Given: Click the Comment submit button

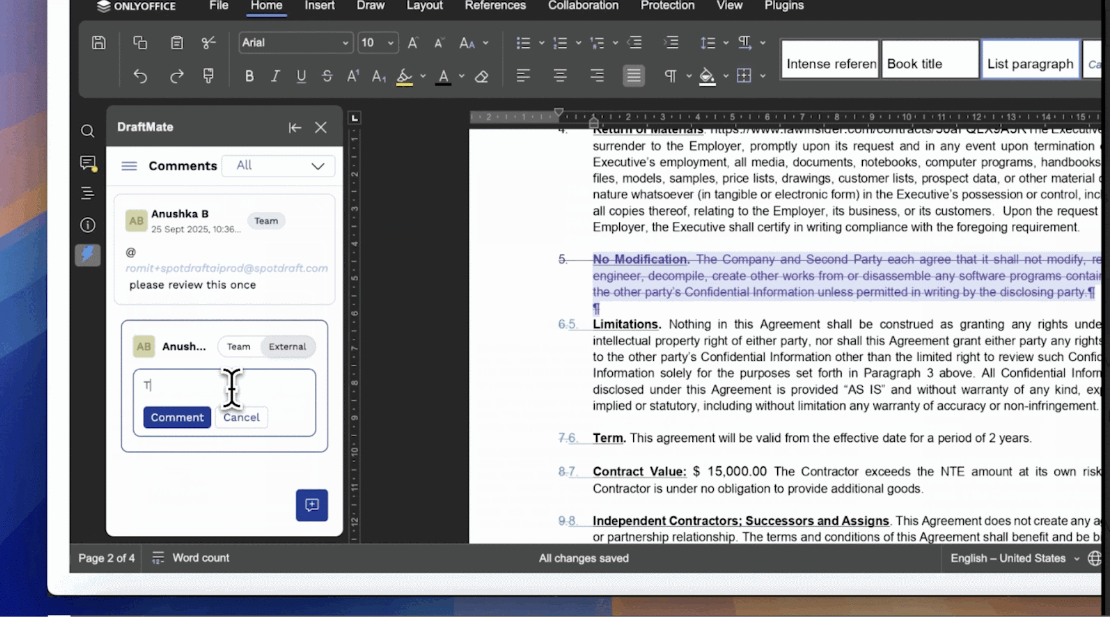Looking at the screenshot, I should (177, 417).
